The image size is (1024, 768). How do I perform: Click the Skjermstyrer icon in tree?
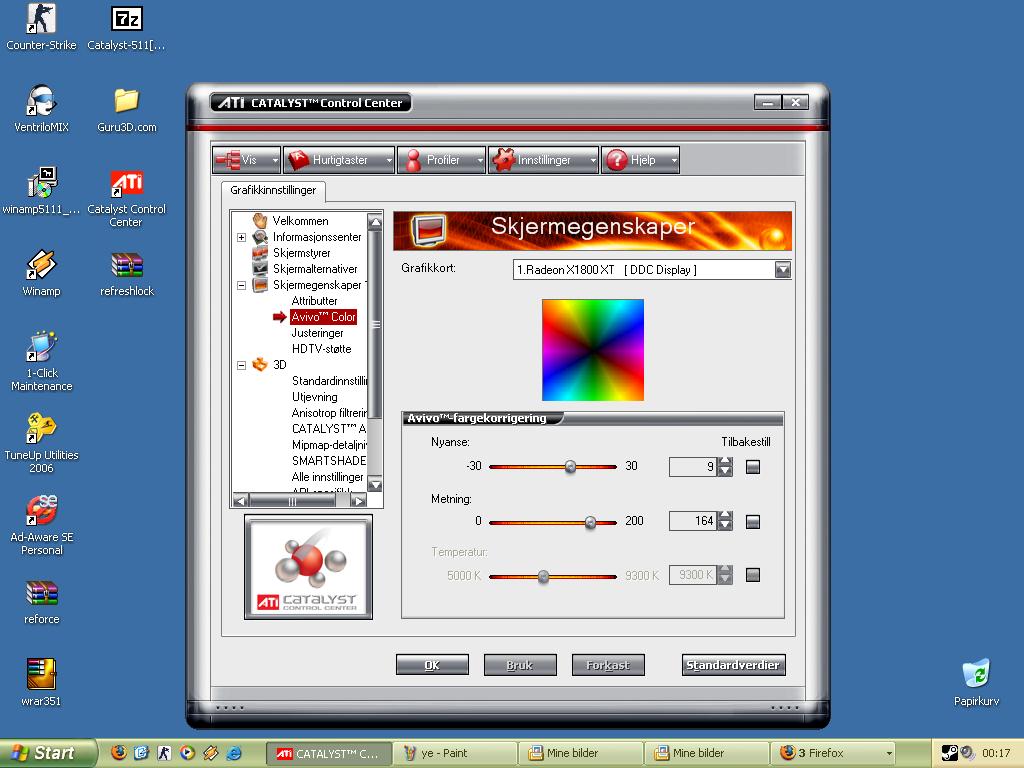260,252
